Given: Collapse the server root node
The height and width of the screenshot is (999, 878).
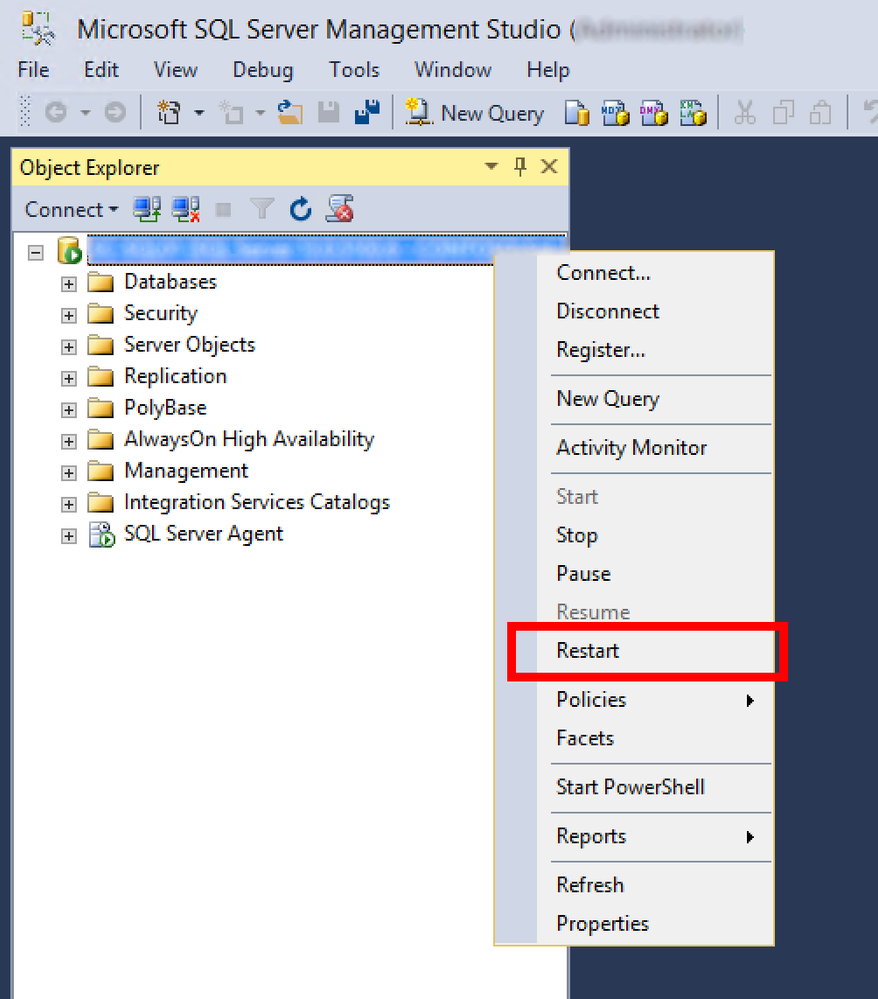Looking at the screenshot, I should [36, 253].
